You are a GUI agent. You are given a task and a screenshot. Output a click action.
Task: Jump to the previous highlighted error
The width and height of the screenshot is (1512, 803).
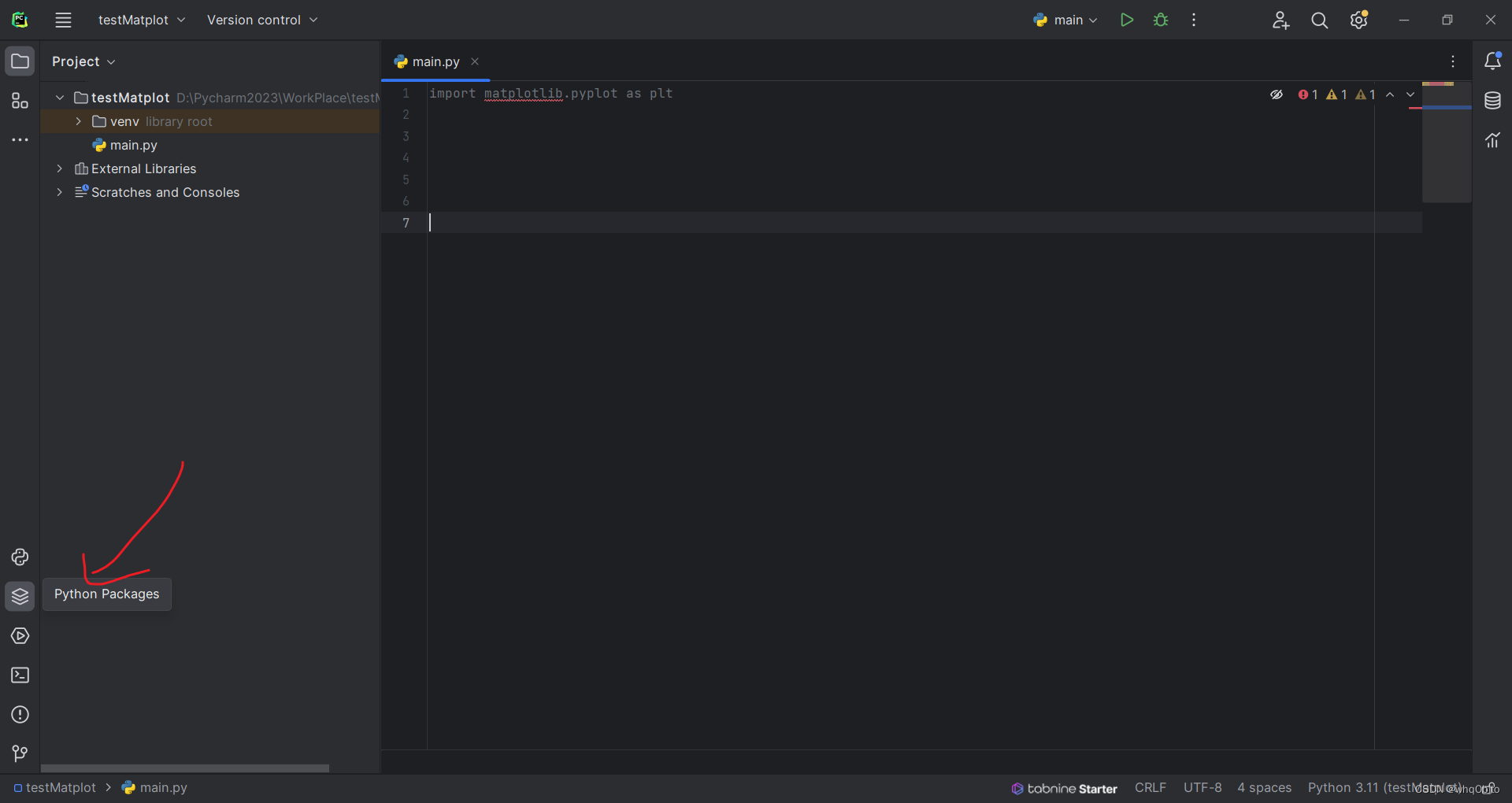point(1391,94)
